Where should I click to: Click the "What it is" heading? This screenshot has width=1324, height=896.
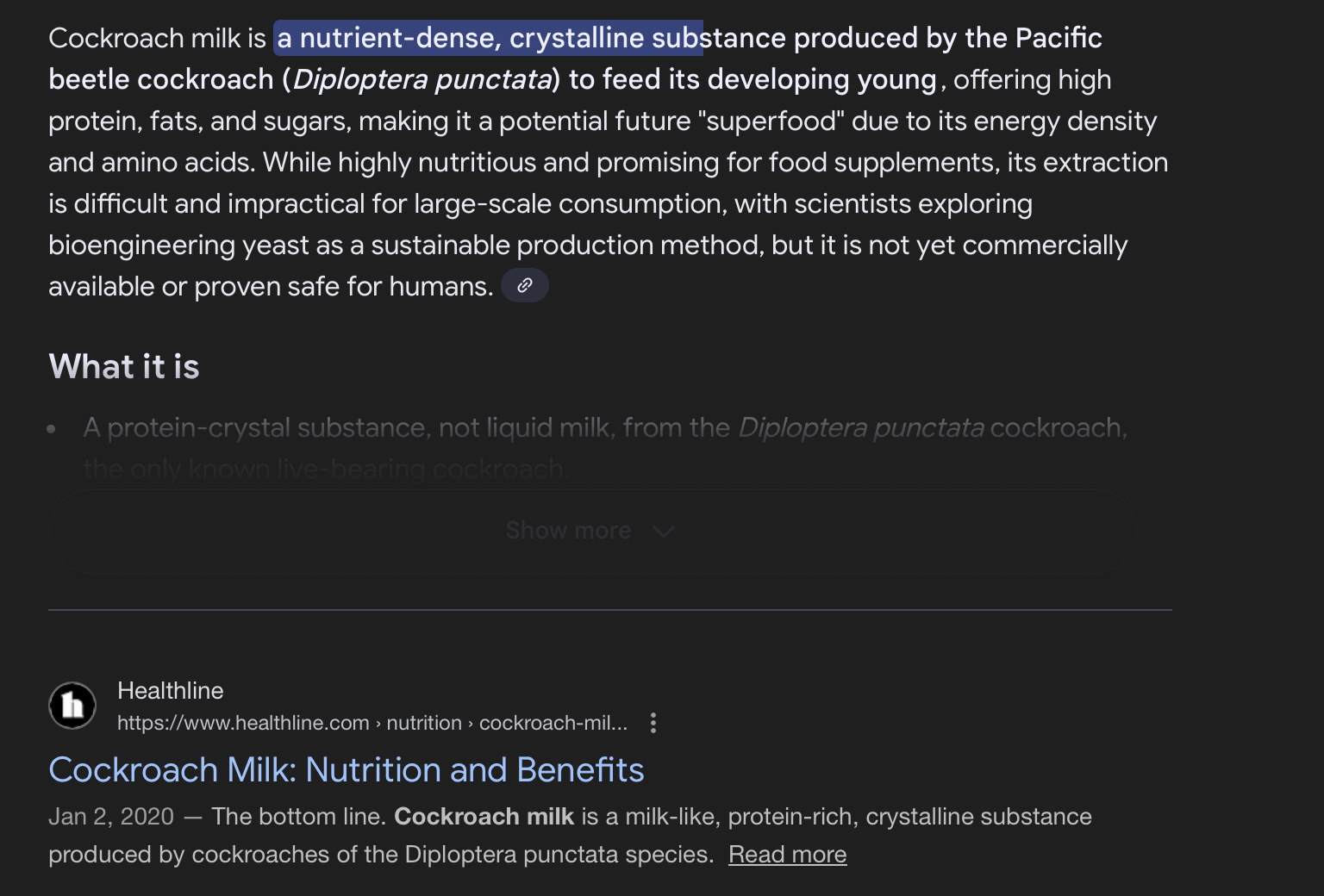point(124,367)
